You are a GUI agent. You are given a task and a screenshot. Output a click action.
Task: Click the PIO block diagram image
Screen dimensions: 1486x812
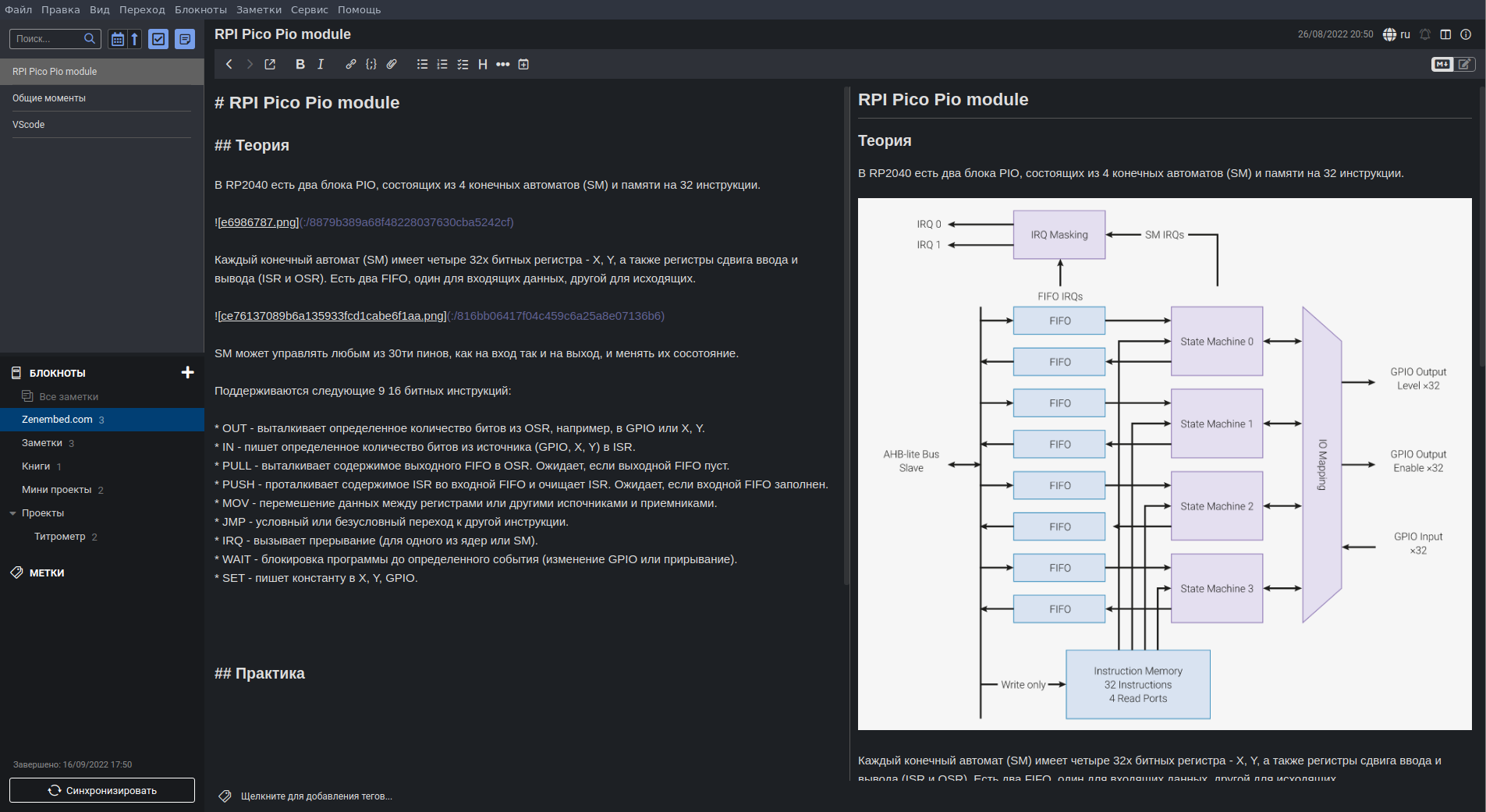pyautogui.click(x=1165, y=464)
